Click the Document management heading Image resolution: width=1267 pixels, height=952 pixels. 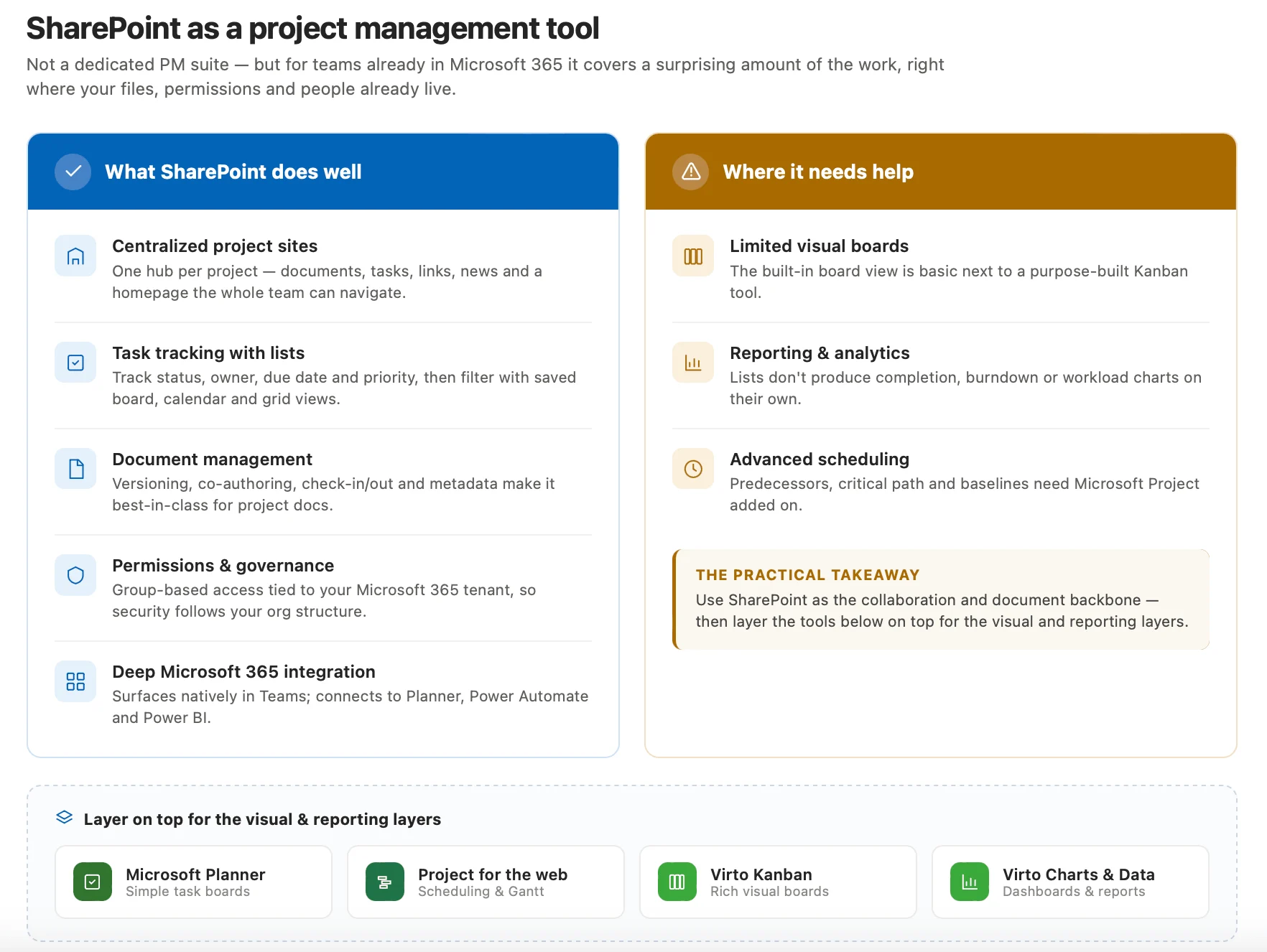[212, 459]
